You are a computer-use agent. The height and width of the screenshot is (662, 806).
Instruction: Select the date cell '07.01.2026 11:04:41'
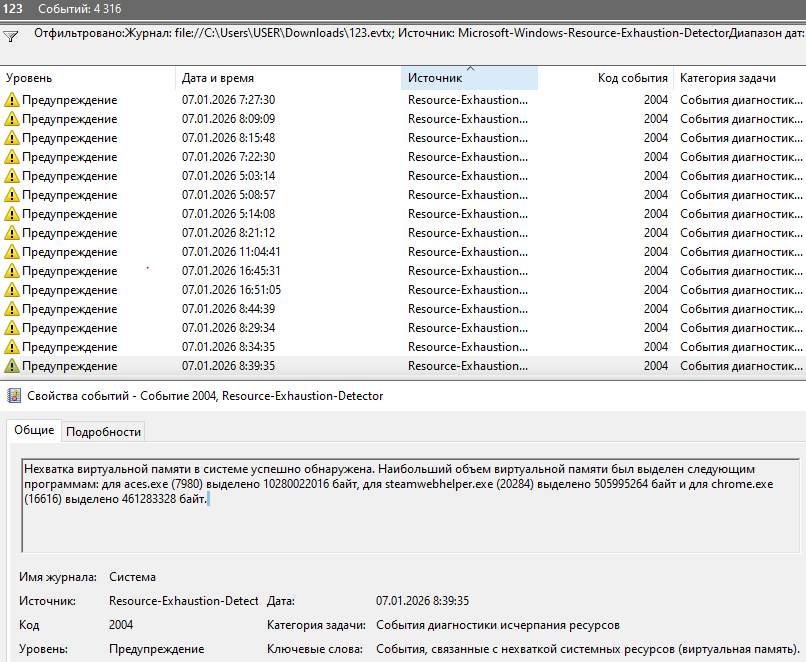pyautogui.click(x=231, y=252)
